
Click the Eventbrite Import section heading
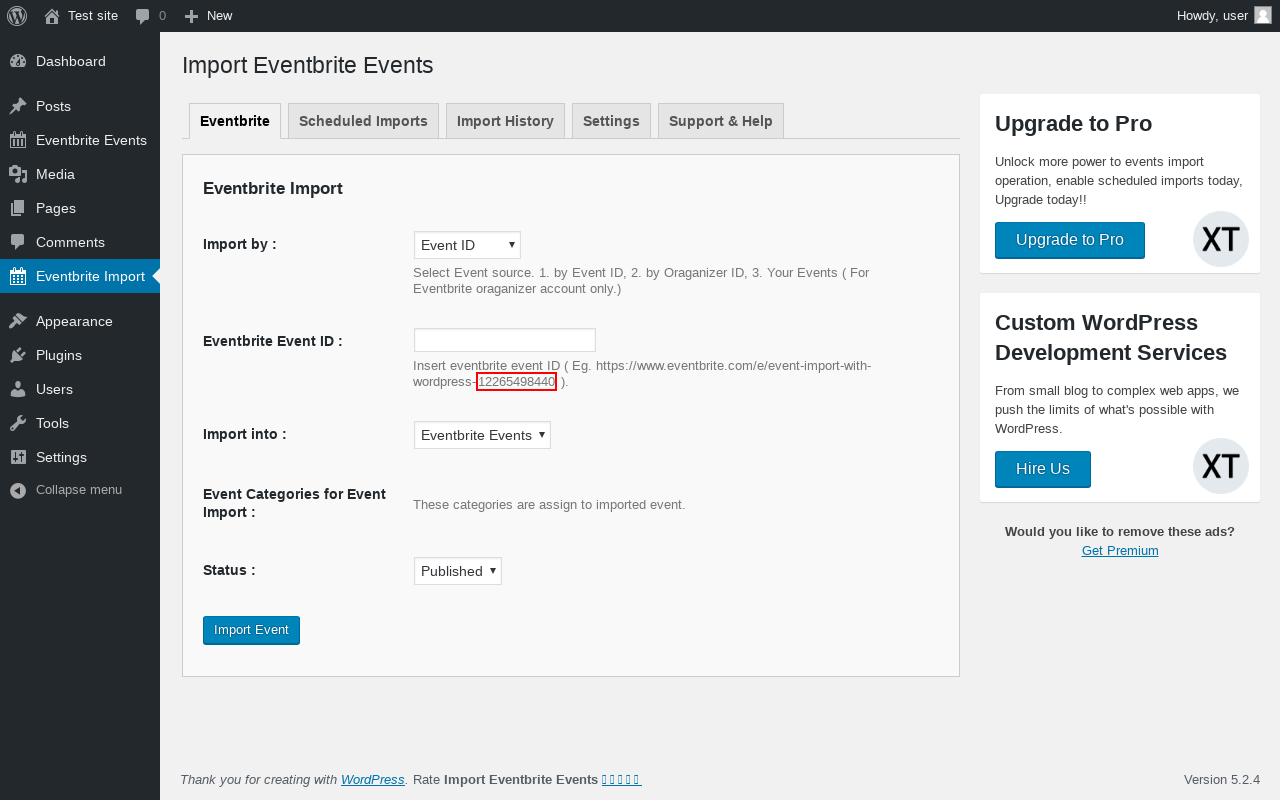pos(273,188)
